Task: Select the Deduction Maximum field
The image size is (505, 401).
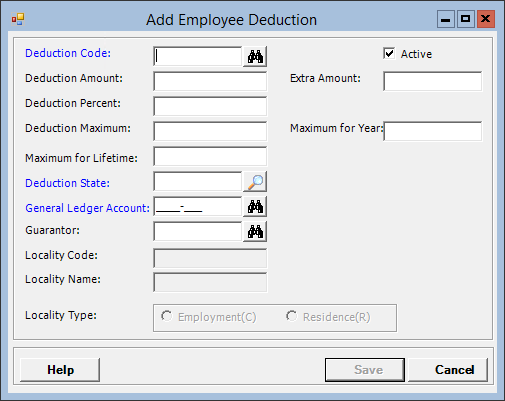Action: point(210,131)
